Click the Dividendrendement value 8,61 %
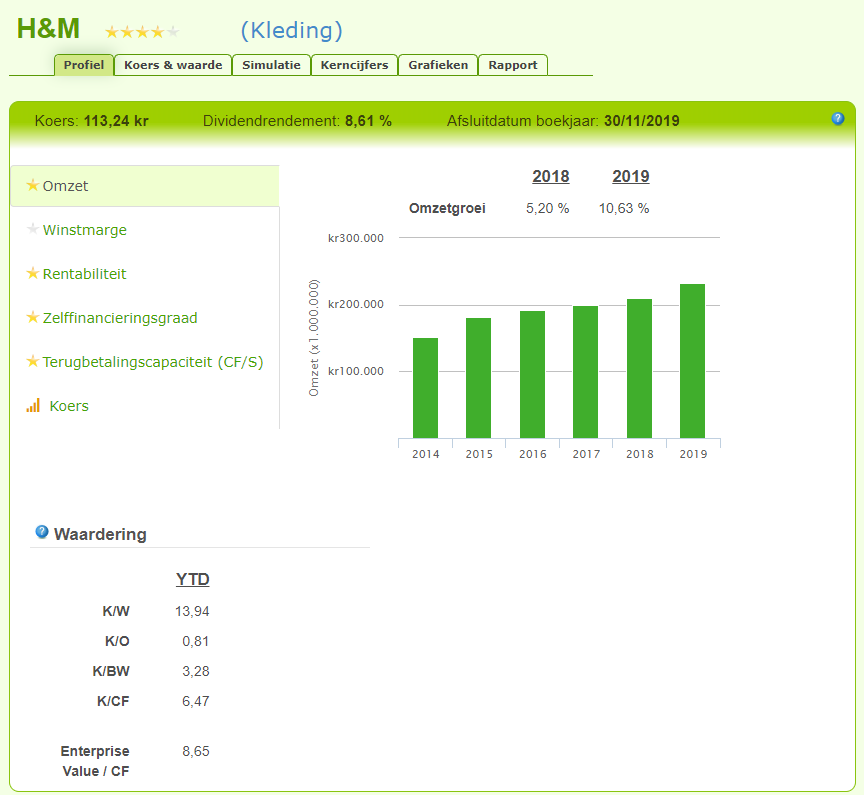This screenshot has height=795, width=864. 368,121
